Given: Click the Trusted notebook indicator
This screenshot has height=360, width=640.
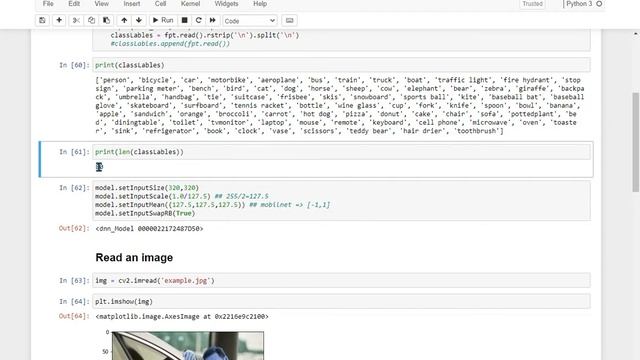Looking at the screenshot, I should (x=533, y=4).
